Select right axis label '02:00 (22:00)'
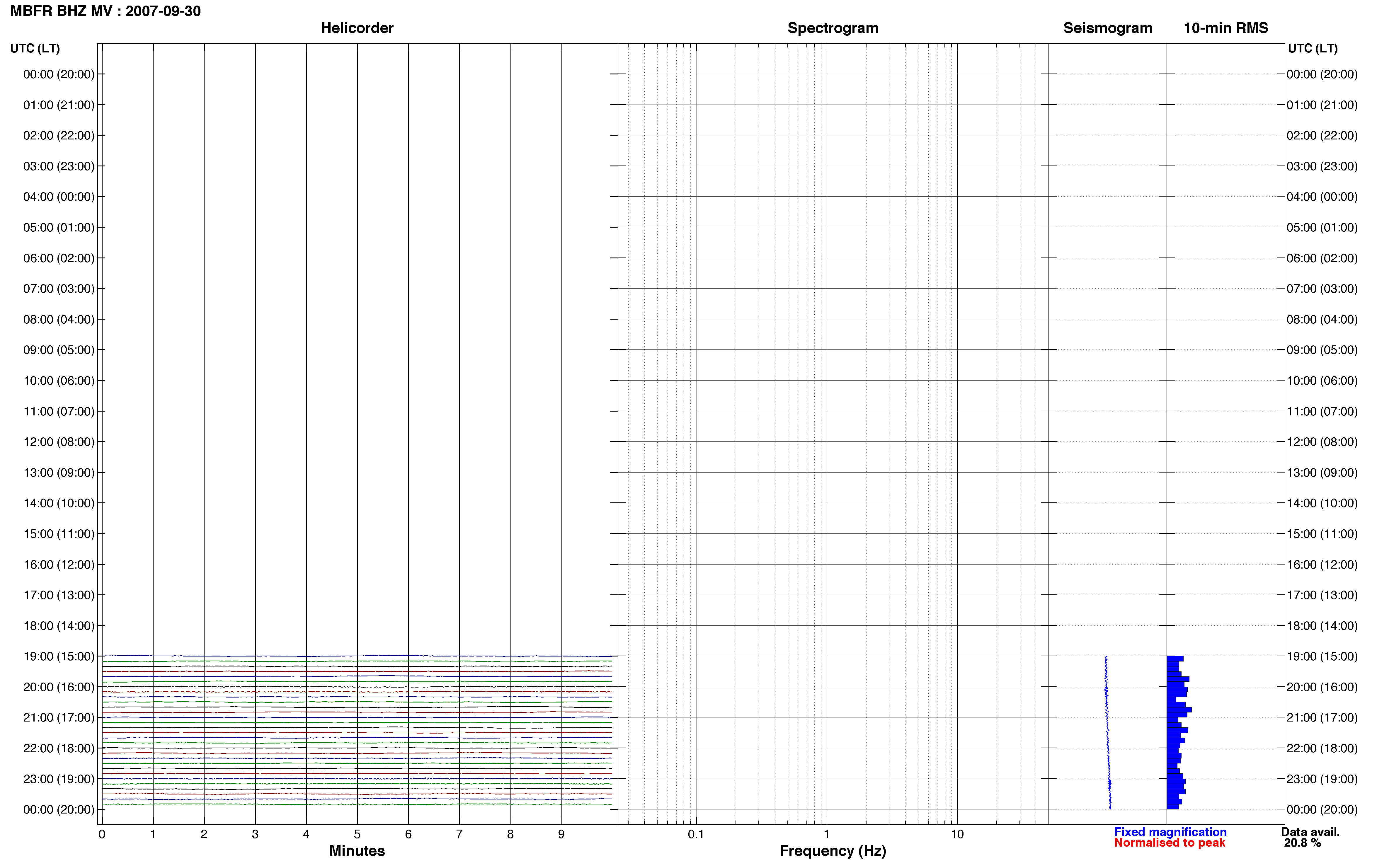This screenshot has height=868, width=1389. (1322, 135)
